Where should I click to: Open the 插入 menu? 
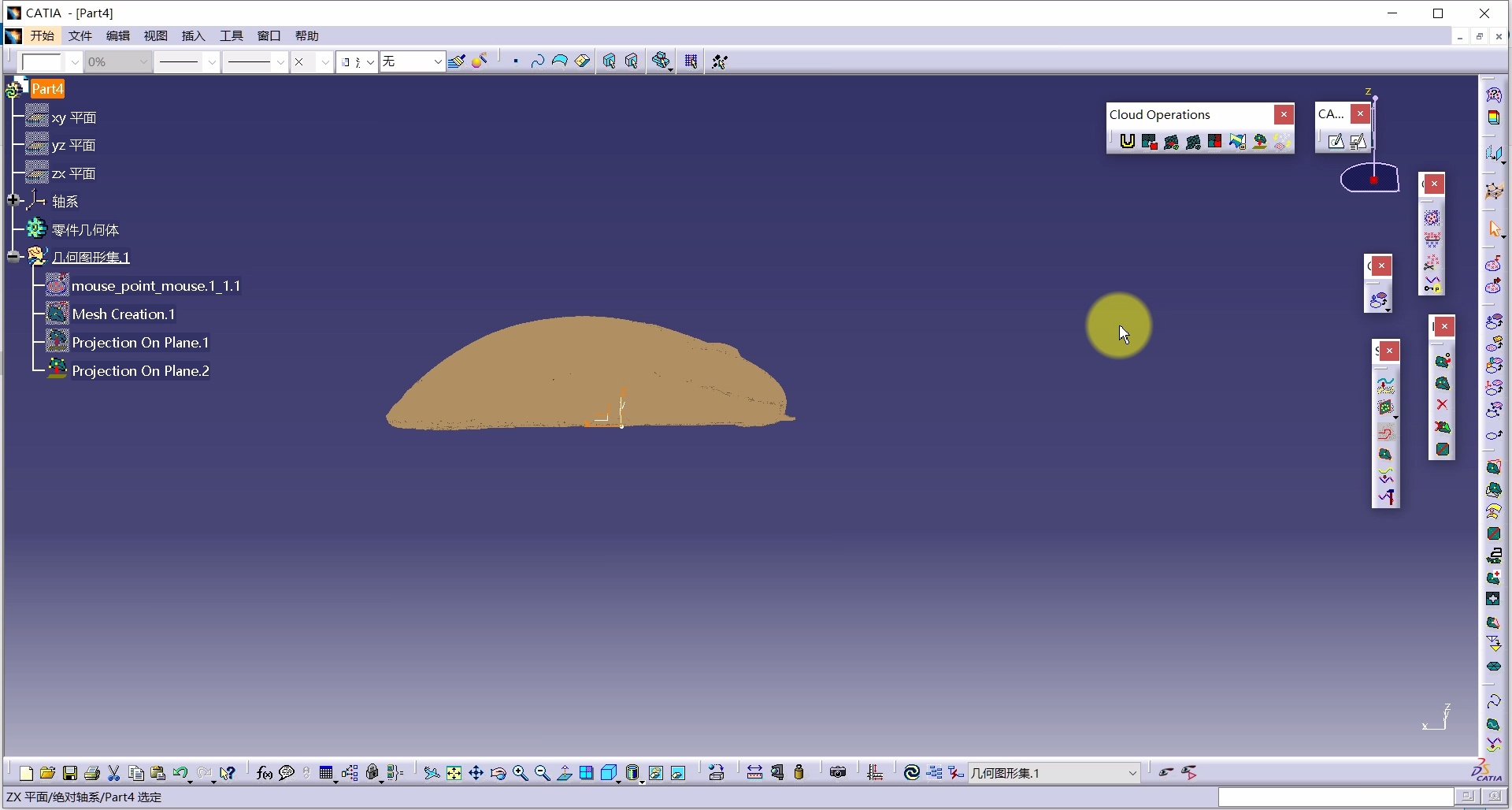(193, 36)
